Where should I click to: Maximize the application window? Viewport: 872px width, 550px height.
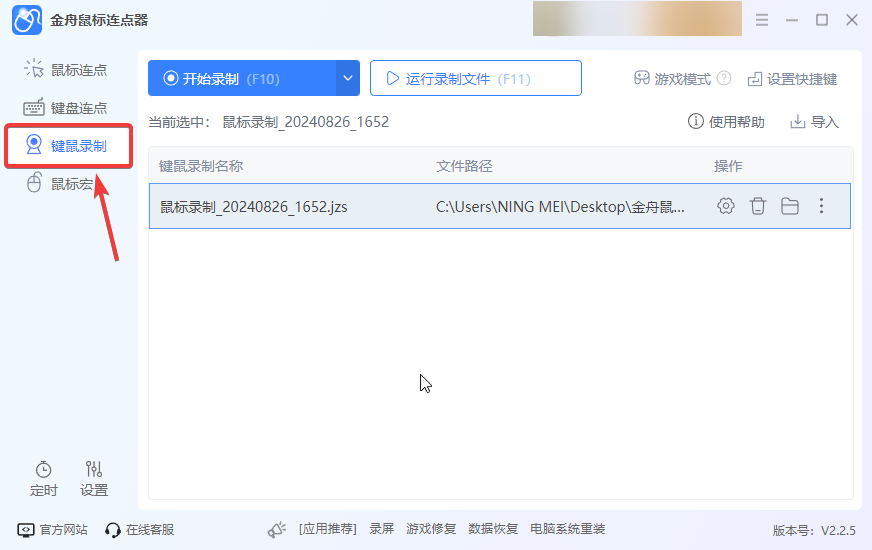pyautogui.click(x=822, y=20)
